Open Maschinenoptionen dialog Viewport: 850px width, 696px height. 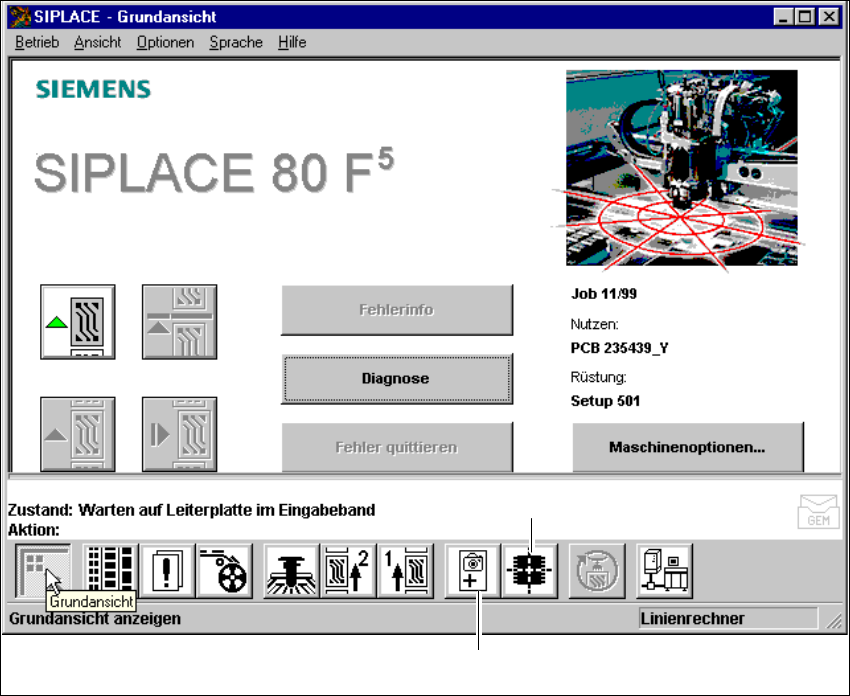coord(687,447)
